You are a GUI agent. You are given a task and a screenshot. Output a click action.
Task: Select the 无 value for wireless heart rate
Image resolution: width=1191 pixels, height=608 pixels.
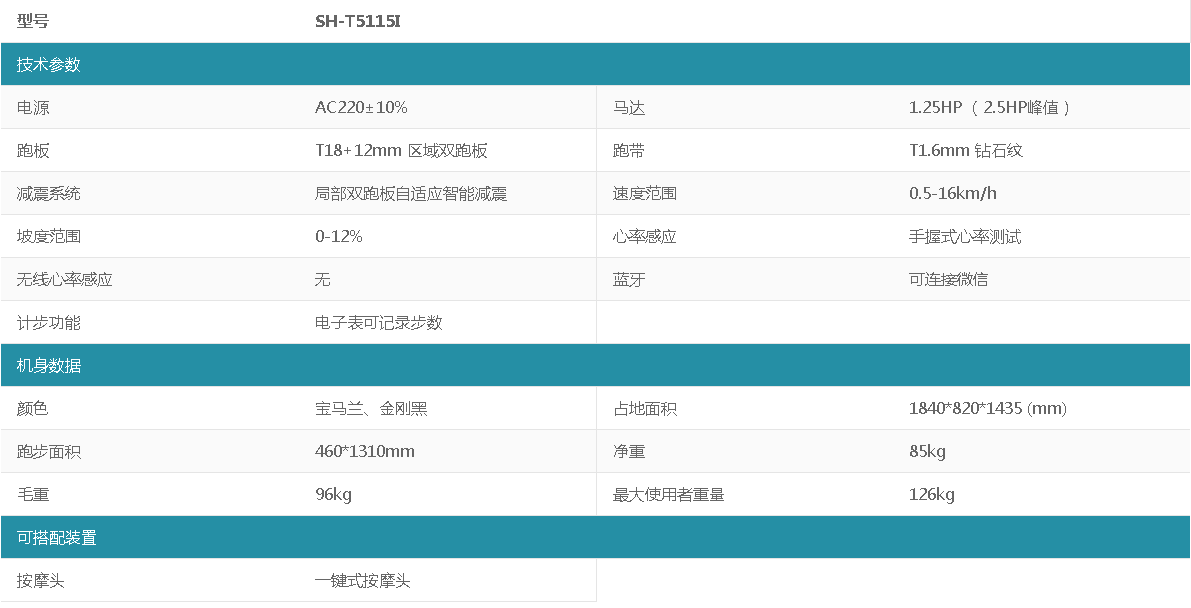[x=323, y=280]
